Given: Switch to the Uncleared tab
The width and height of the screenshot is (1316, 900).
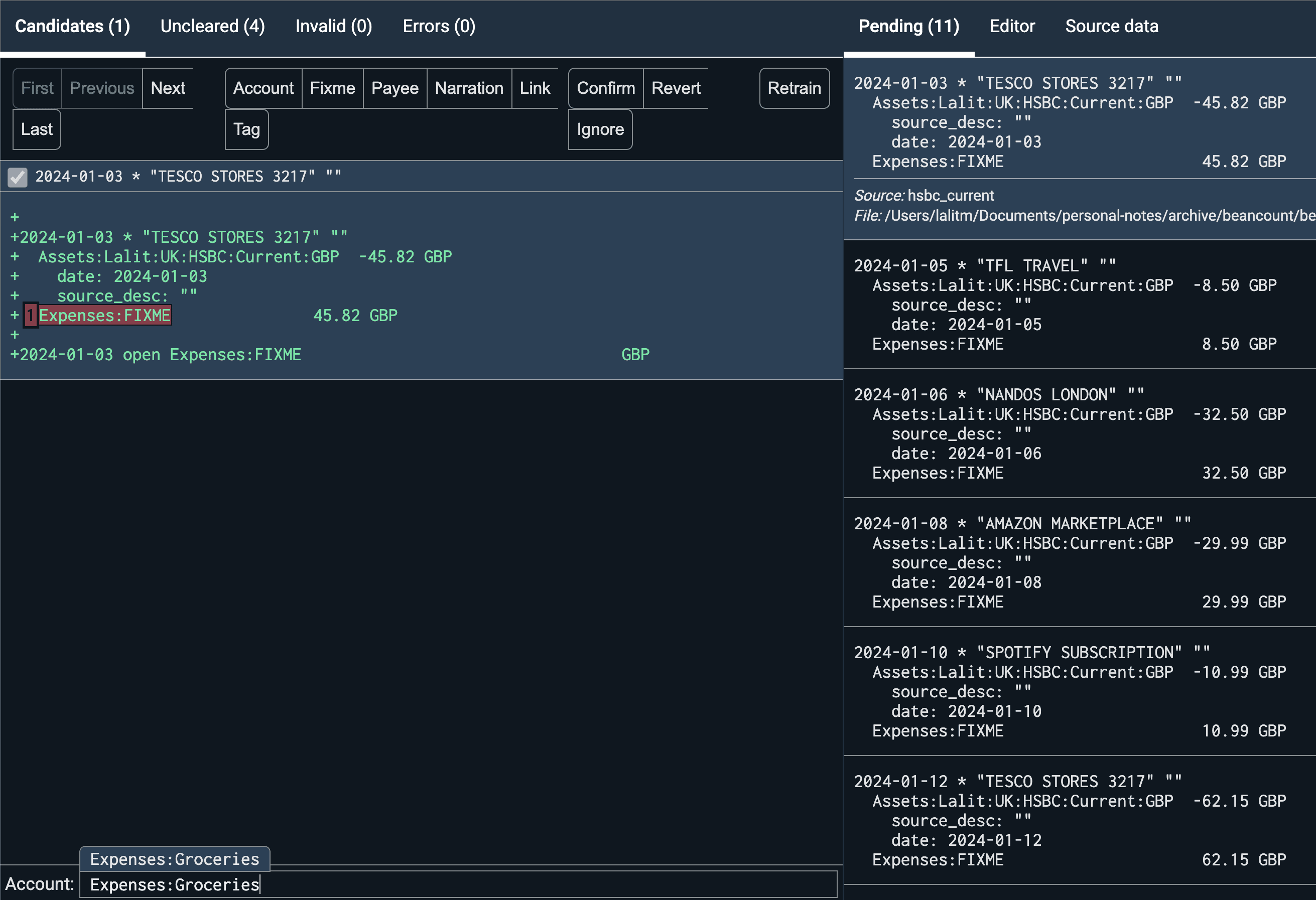Looking at the screenshot, I should click(x=212, y=26).
